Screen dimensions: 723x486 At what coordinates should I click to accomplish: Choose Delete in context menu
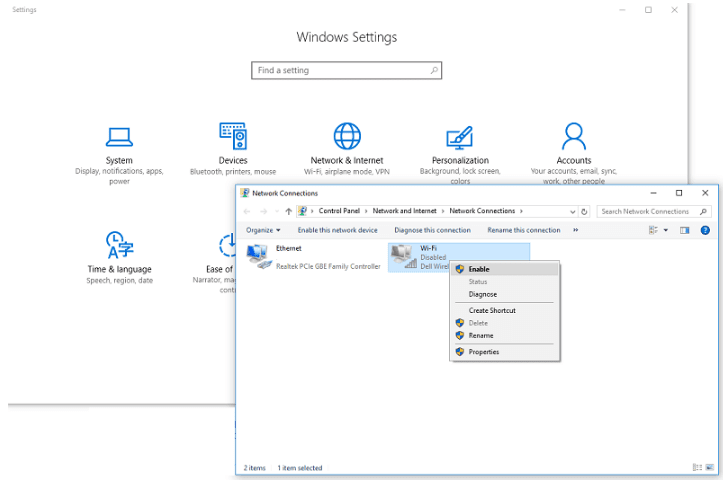pos(505,323)
